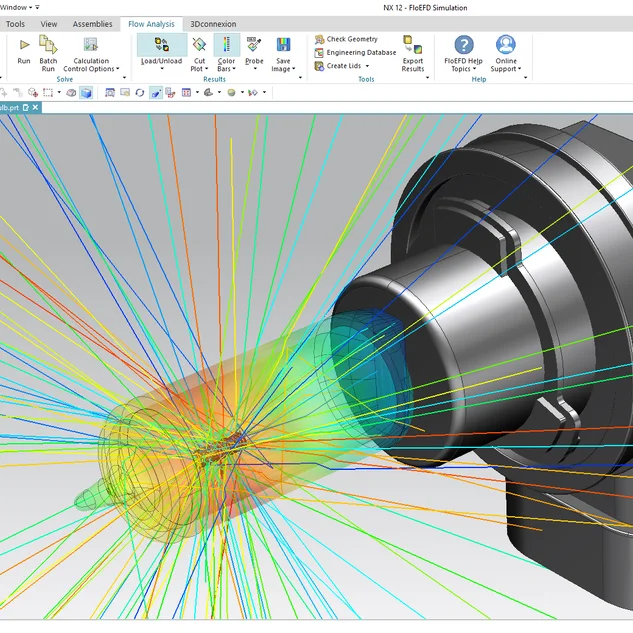Click the rectangle selection tool icon

click(48, 93)
